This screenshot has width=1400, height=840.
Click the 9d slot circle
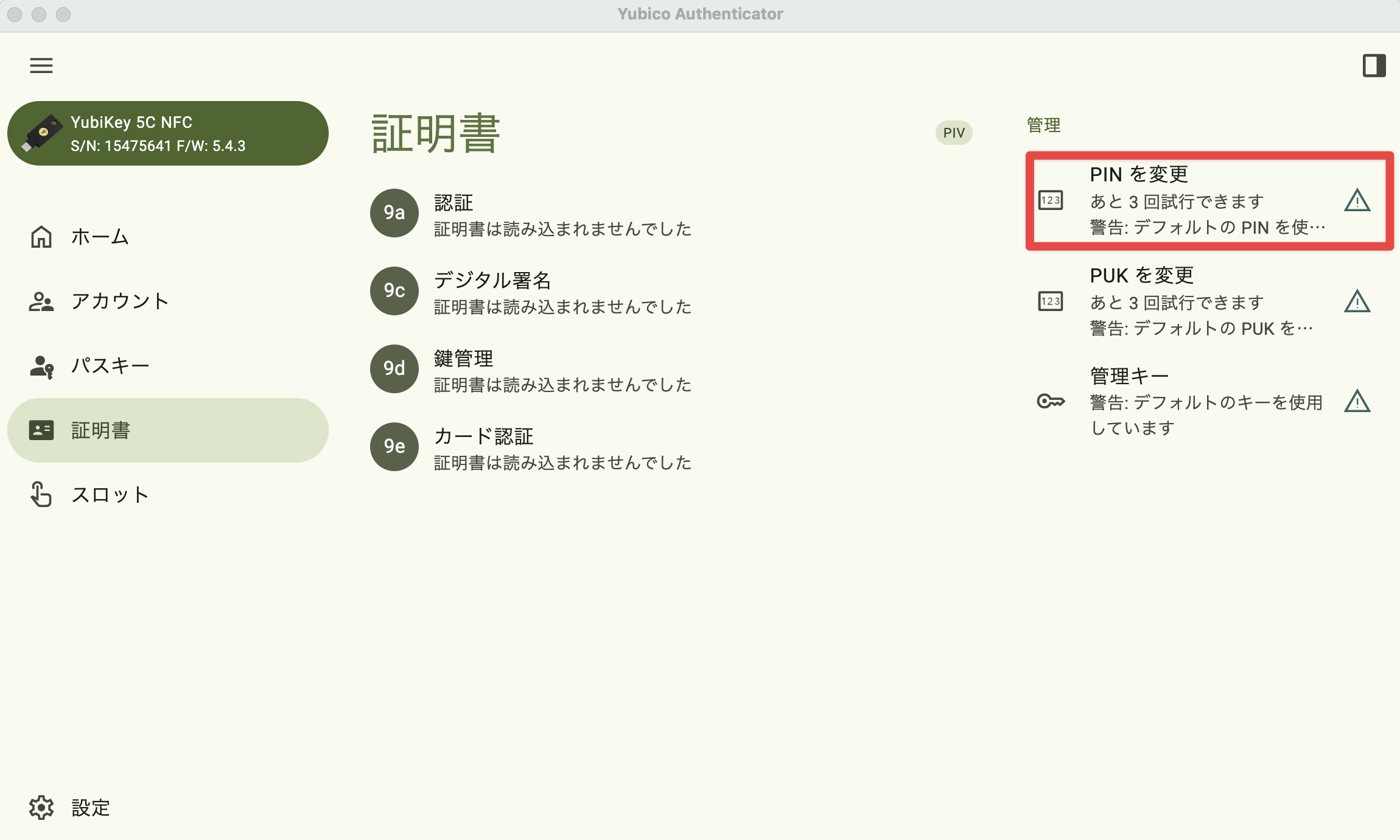tap(394, 368)
